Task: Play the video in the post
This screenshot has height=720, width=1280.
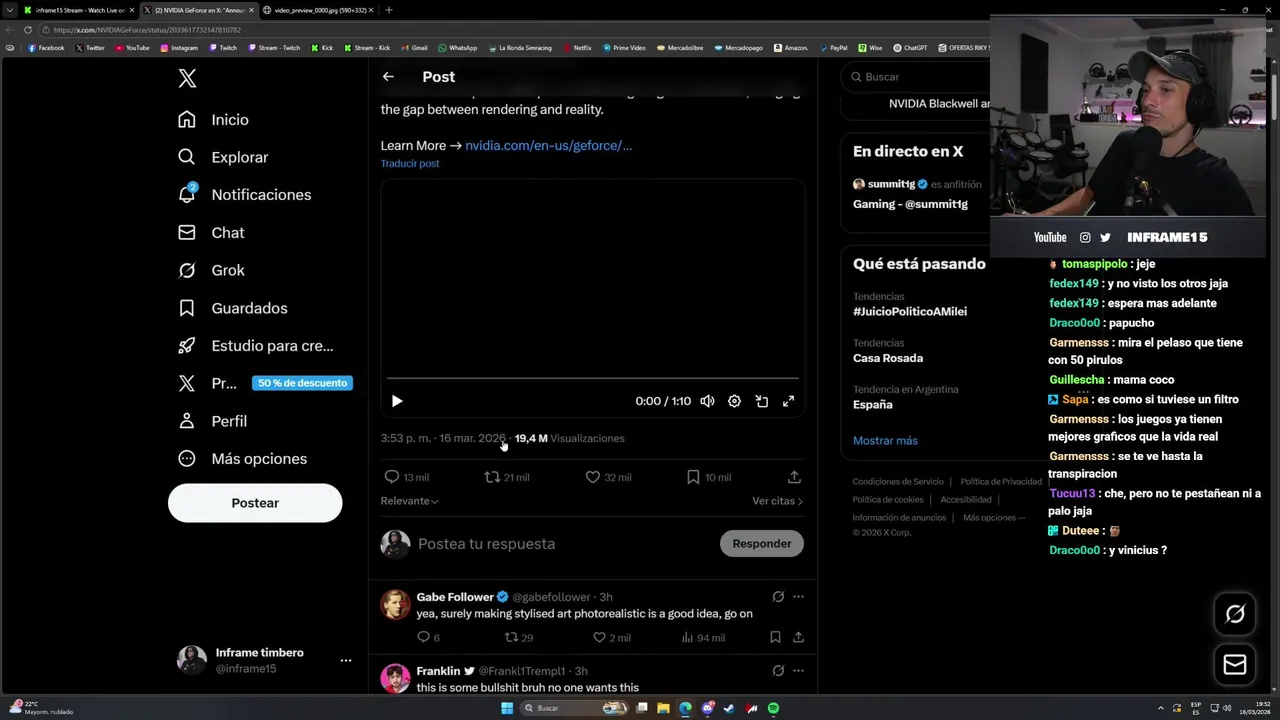Action: click(397, 401)
